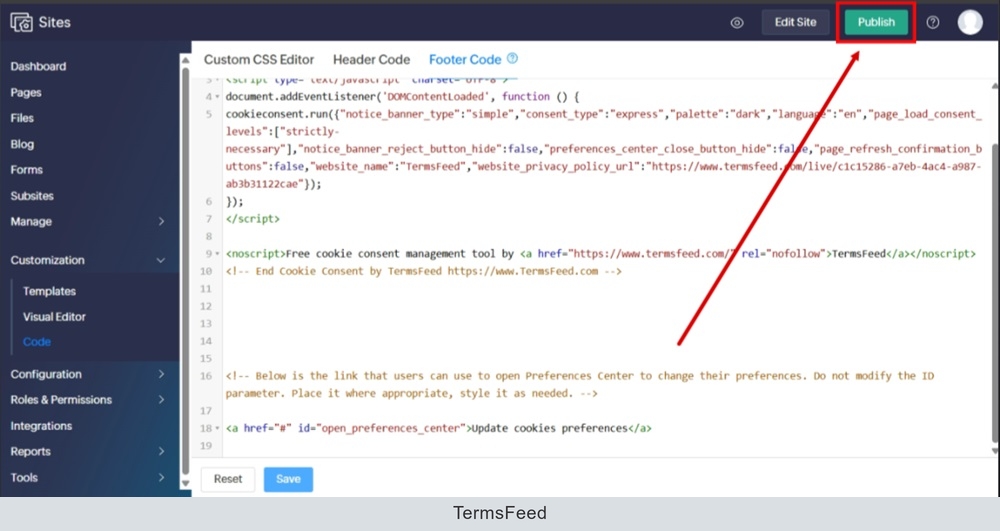Screen dimensions: 1000x531
Task: Click the green Publish button
Action: (x=876, y=22)
